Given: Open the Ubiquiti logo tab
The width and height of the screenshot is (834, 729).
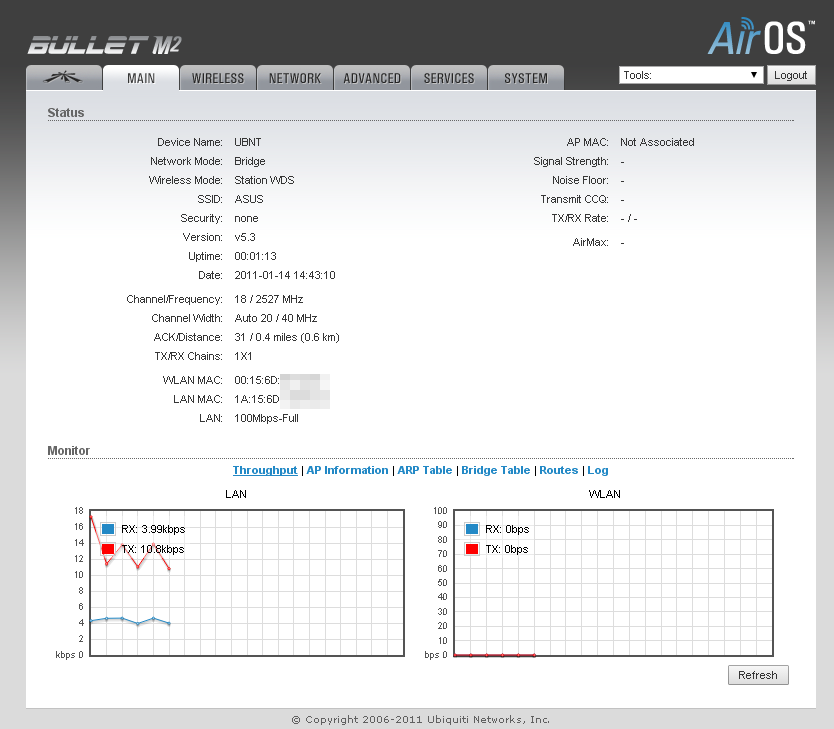Looking at the screenshot, I should pos(64,78).
